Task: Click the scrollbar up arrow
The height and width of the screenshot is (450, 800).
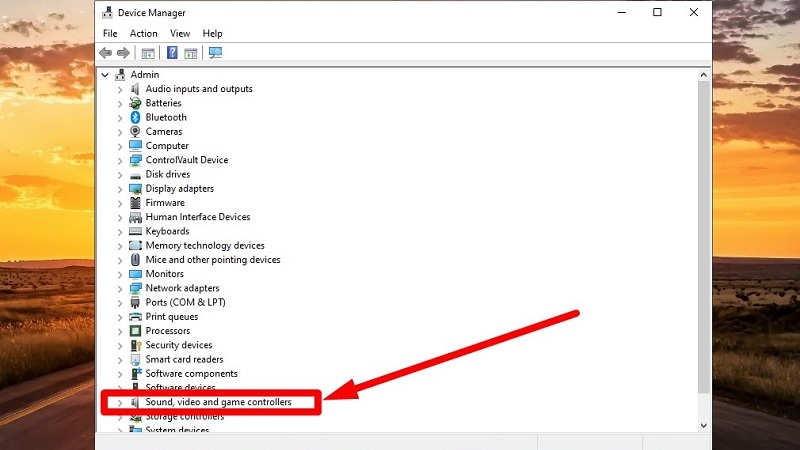Action: [x=704, y=75]
